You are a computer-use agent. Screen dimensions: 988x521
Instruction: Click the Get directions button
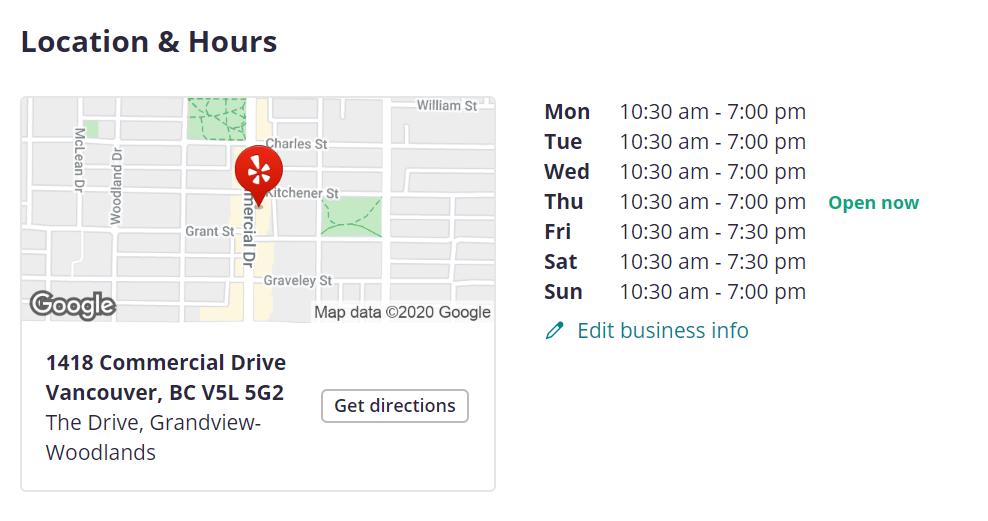coord(394,406)
